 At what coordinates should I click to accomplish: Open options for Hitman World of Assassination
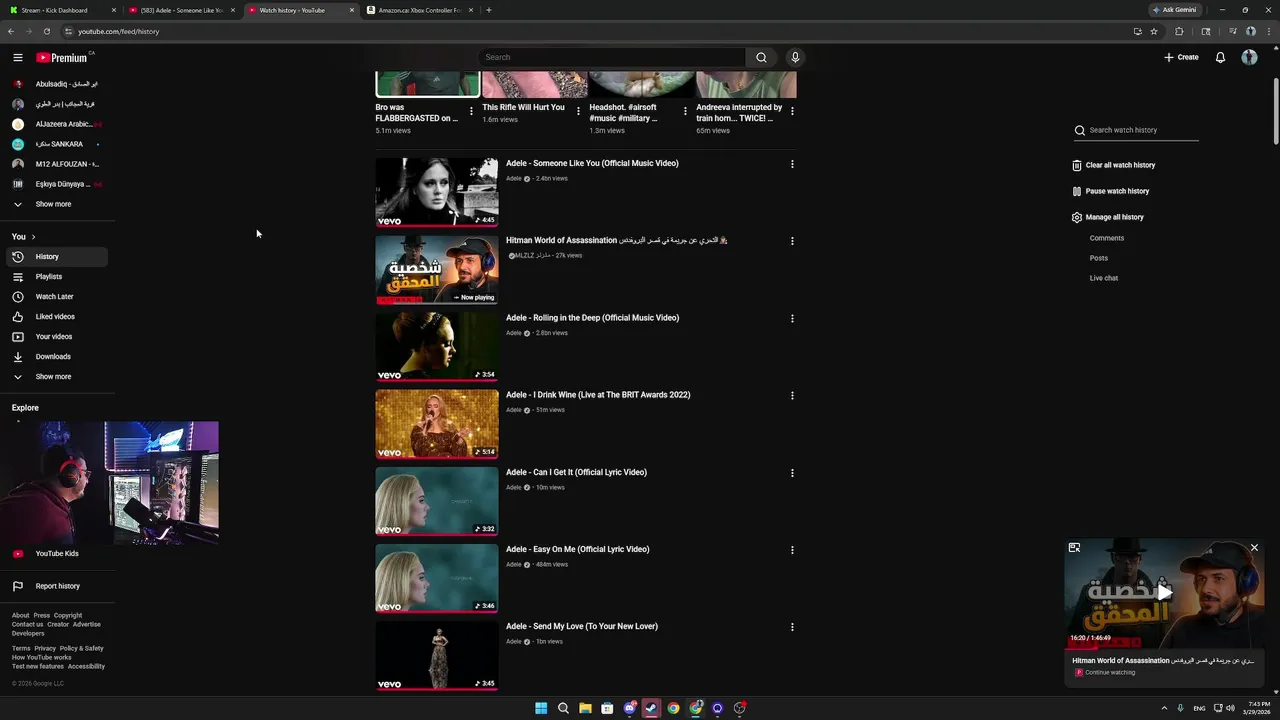tap(792, 241)
